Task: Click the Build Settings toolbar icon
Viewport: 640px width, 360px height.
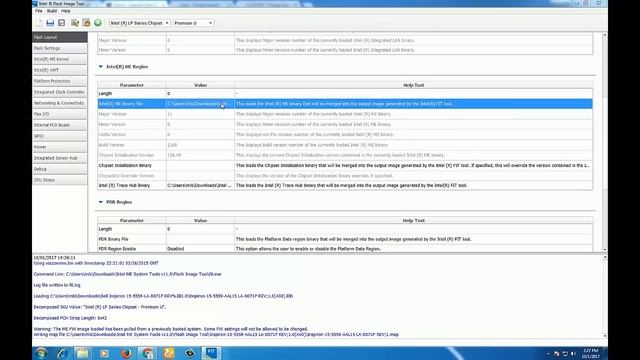Action: pyautogui.click(x=75, y=23)
